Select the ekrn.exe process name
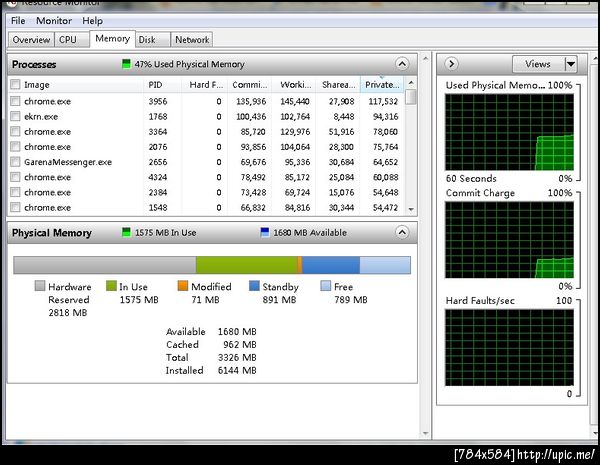 [41, 116]
